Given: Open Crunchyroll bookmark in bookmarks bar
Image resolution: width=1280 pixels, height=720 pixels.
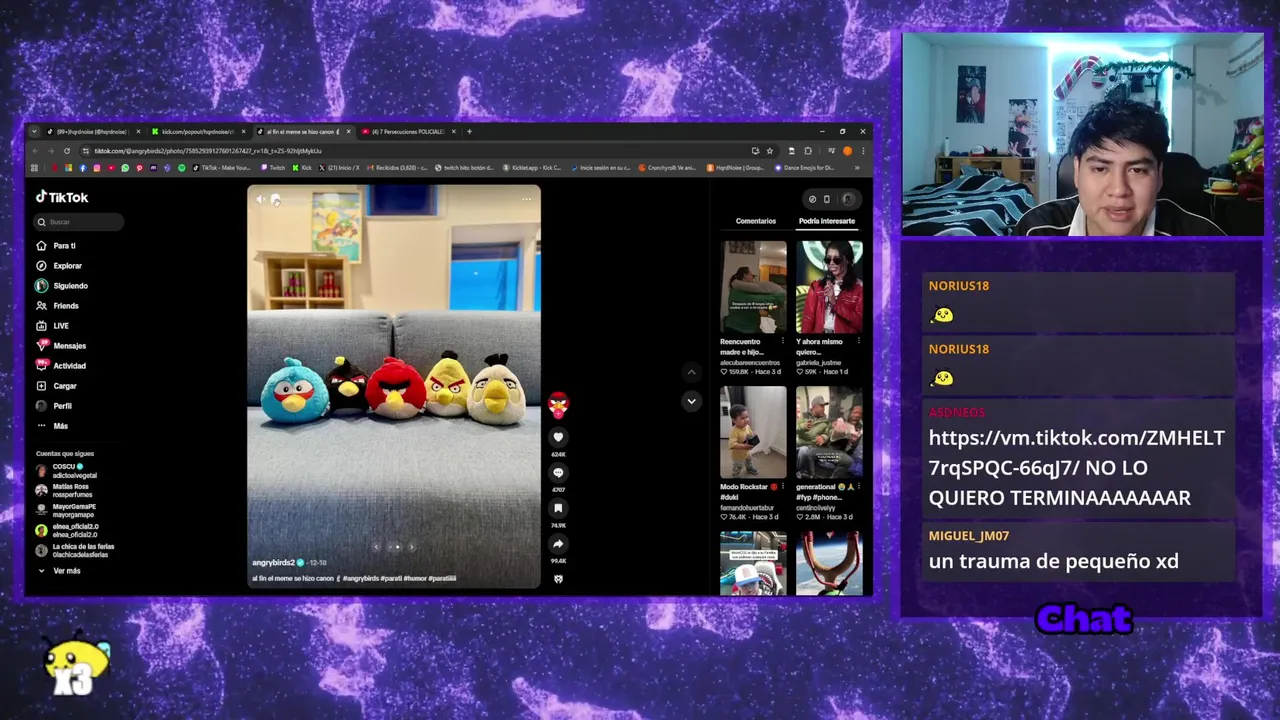Looking at the screenshot, I should 668,168.
